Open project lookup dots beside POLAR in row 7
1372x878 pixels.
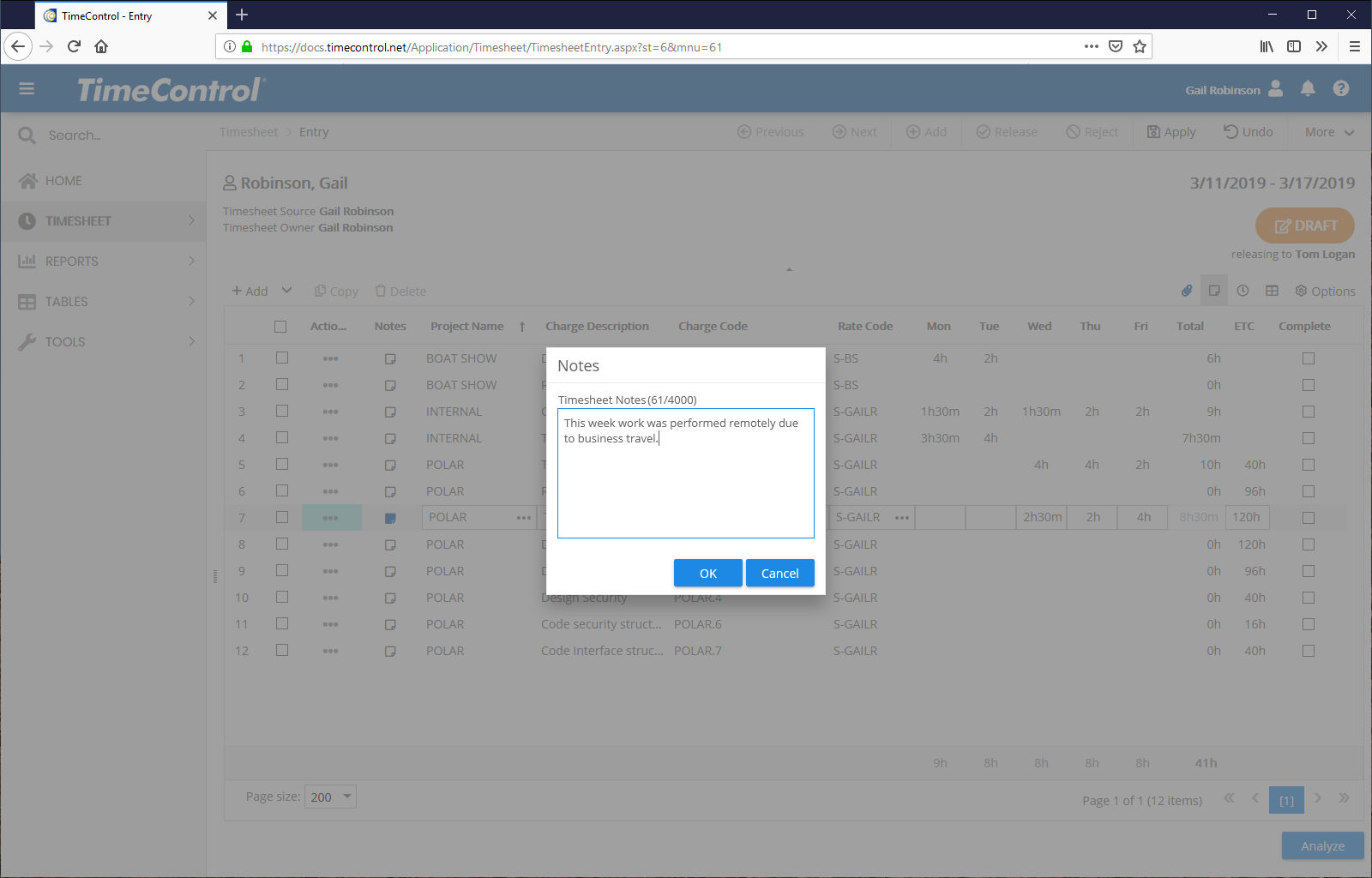pyautogui.click(x=523, y=518)
